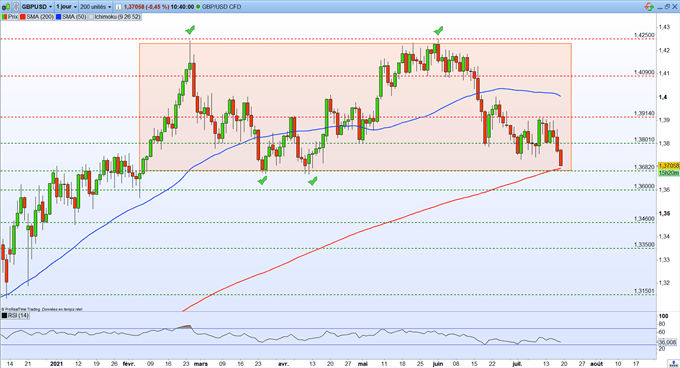Click the RSI value tag 36,008

coord(668,342)
